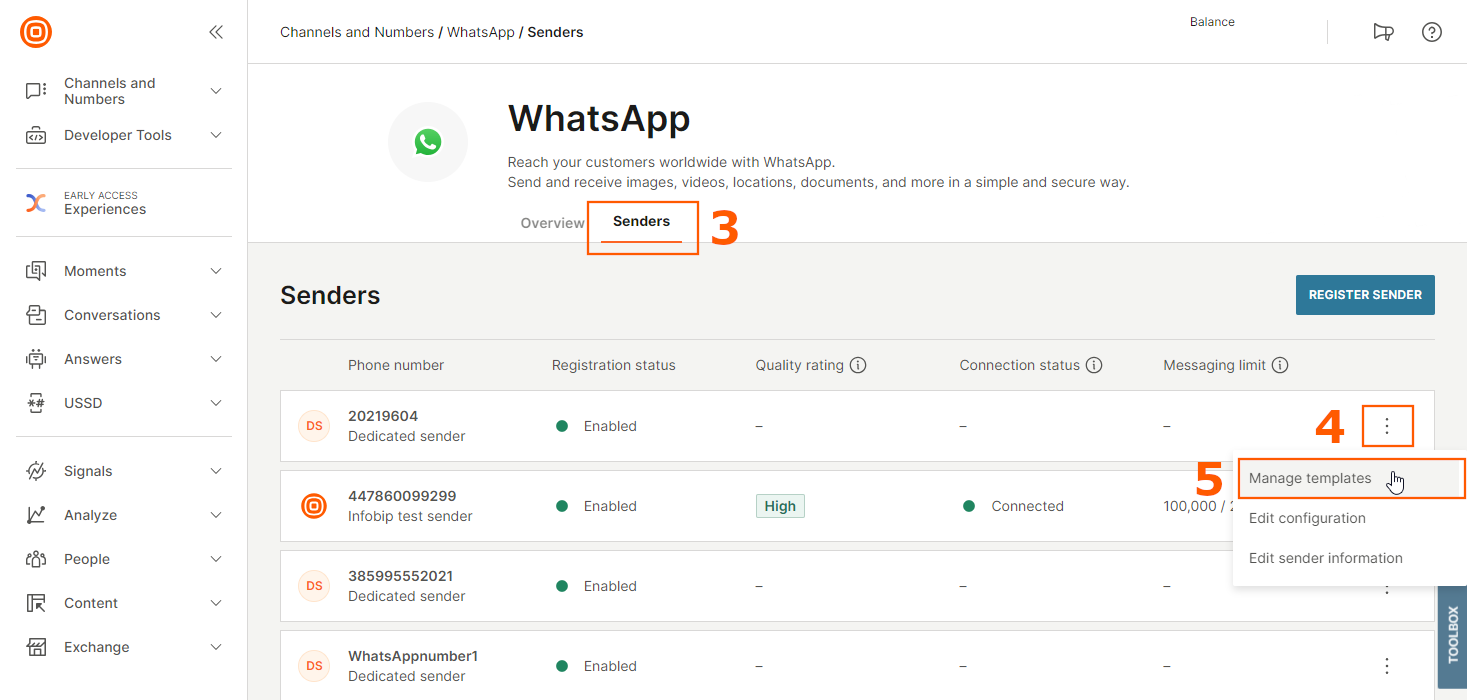Switch to the Overview tab
The height and width of the screenshot is (700, 1467).
pos(552,223)
